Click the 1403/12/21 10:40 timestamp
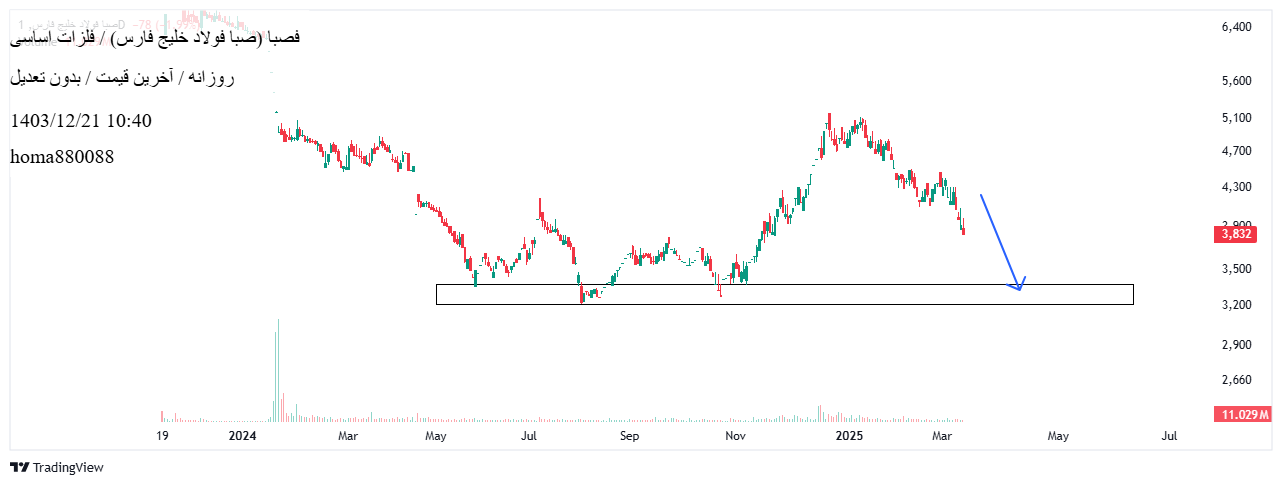The image size is (1282, 485). 81,121
